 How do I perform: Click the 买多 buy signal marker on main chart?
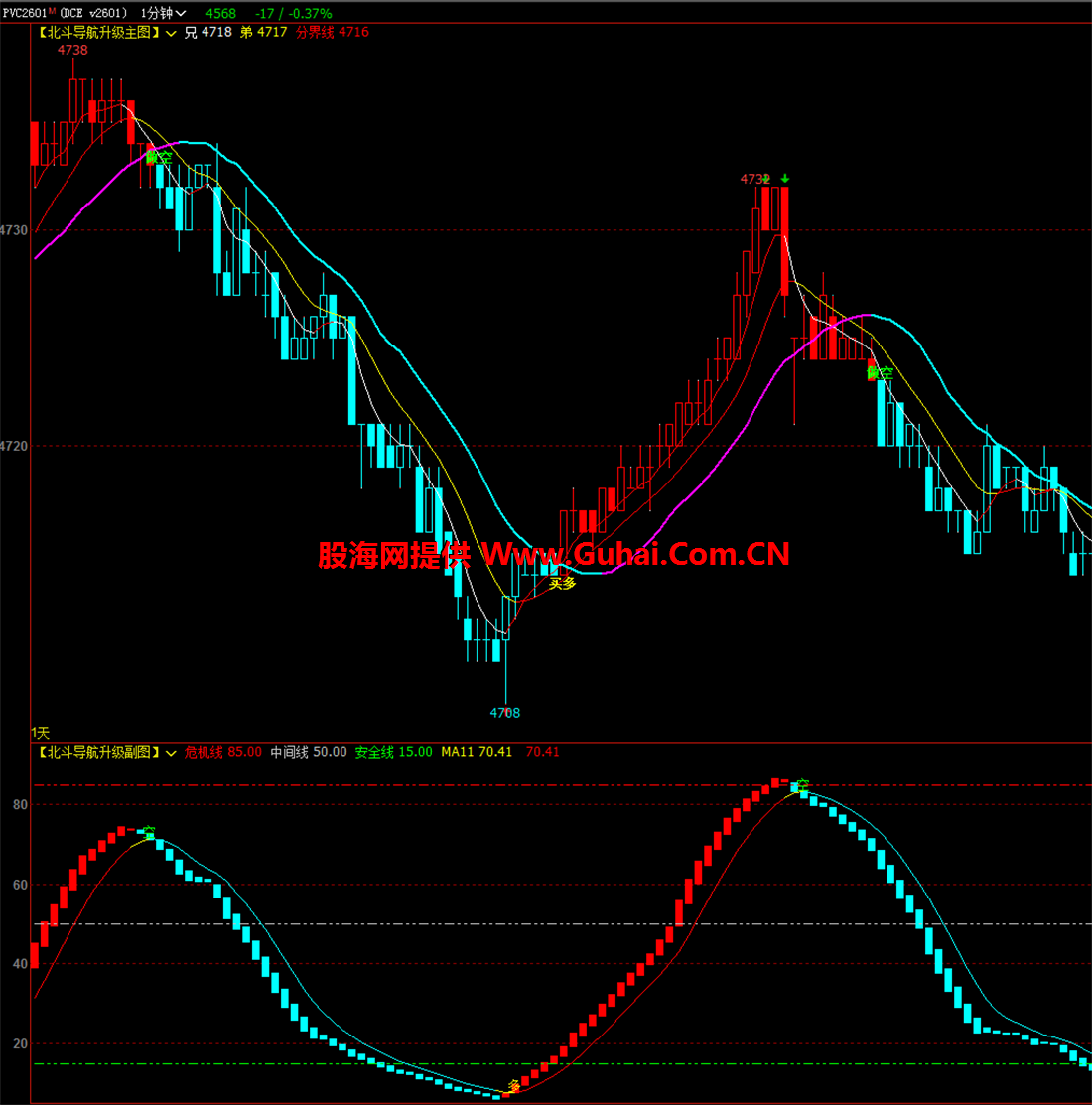563,584
